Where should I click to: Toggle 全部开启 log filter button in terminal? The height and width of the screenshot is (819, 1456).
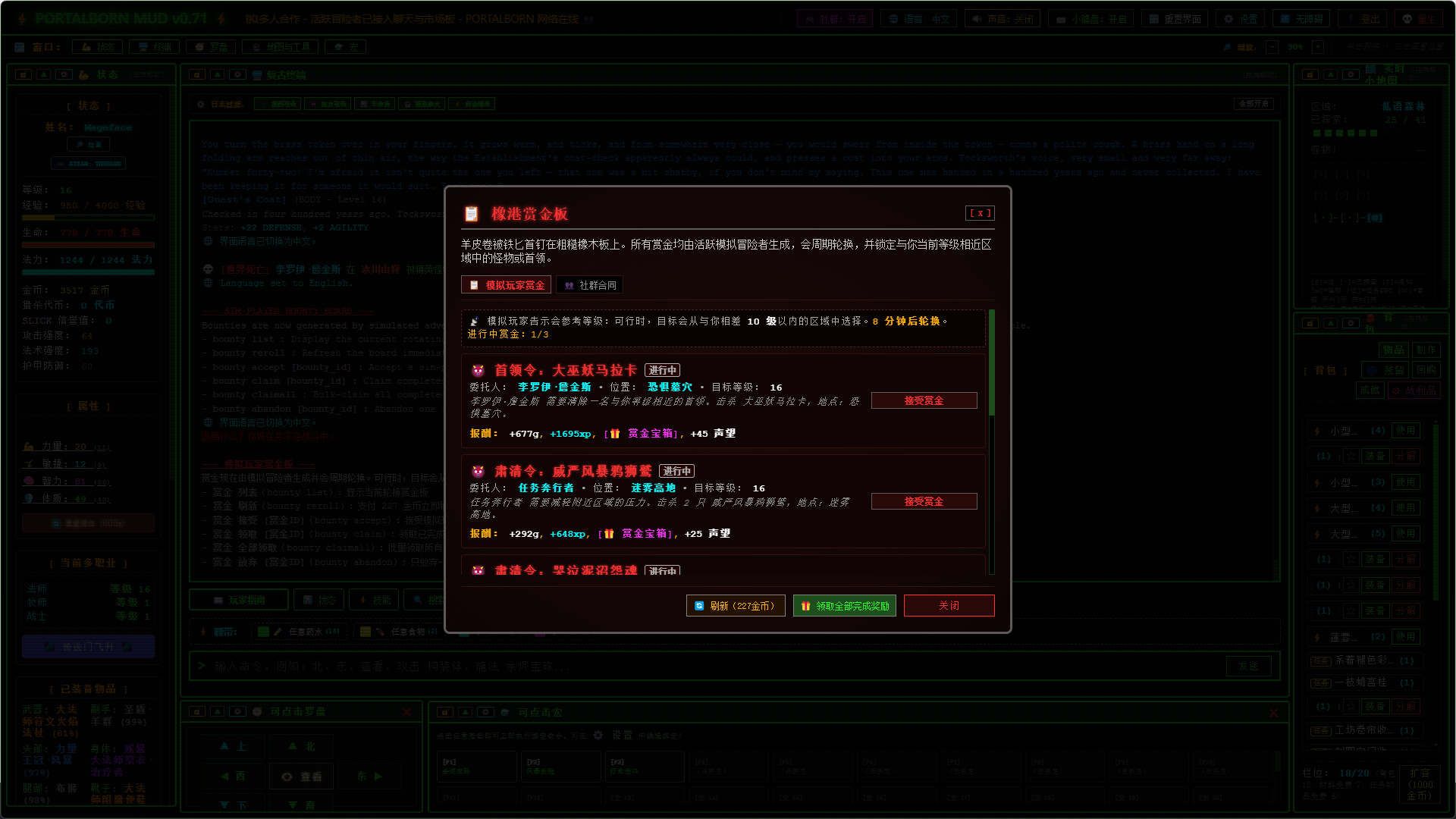[1254, 104]
